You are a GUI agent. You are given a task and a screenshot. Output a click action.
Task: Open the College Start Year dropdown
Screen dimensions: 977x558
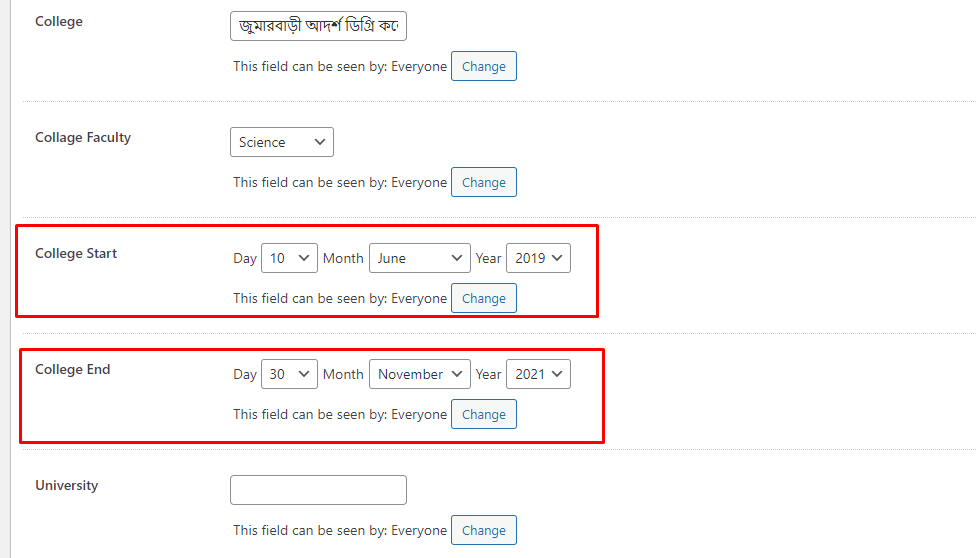[x=538, y=258]
